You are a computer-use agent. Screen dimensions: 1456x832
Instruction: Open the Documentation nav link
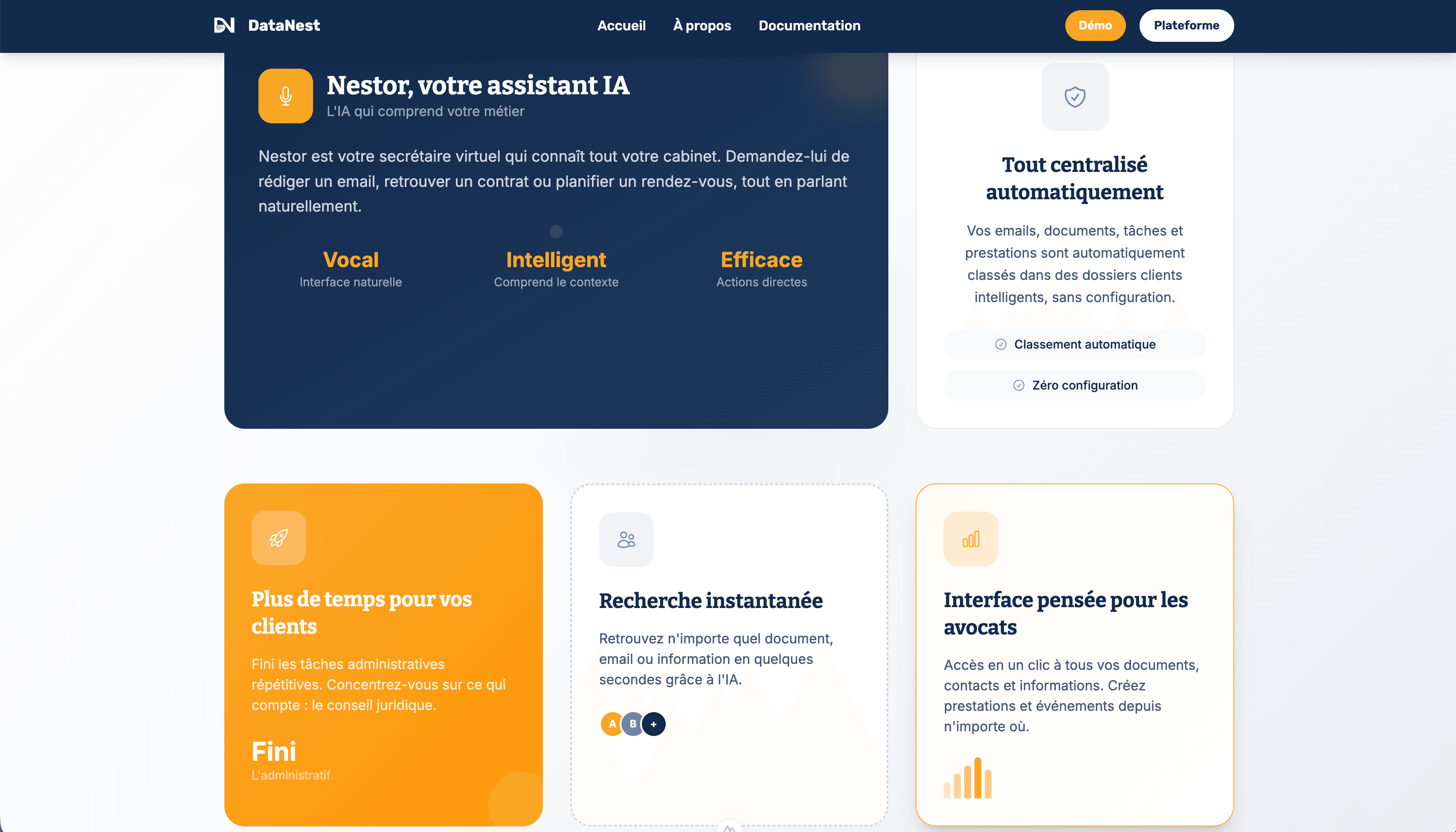click(809, 25)
